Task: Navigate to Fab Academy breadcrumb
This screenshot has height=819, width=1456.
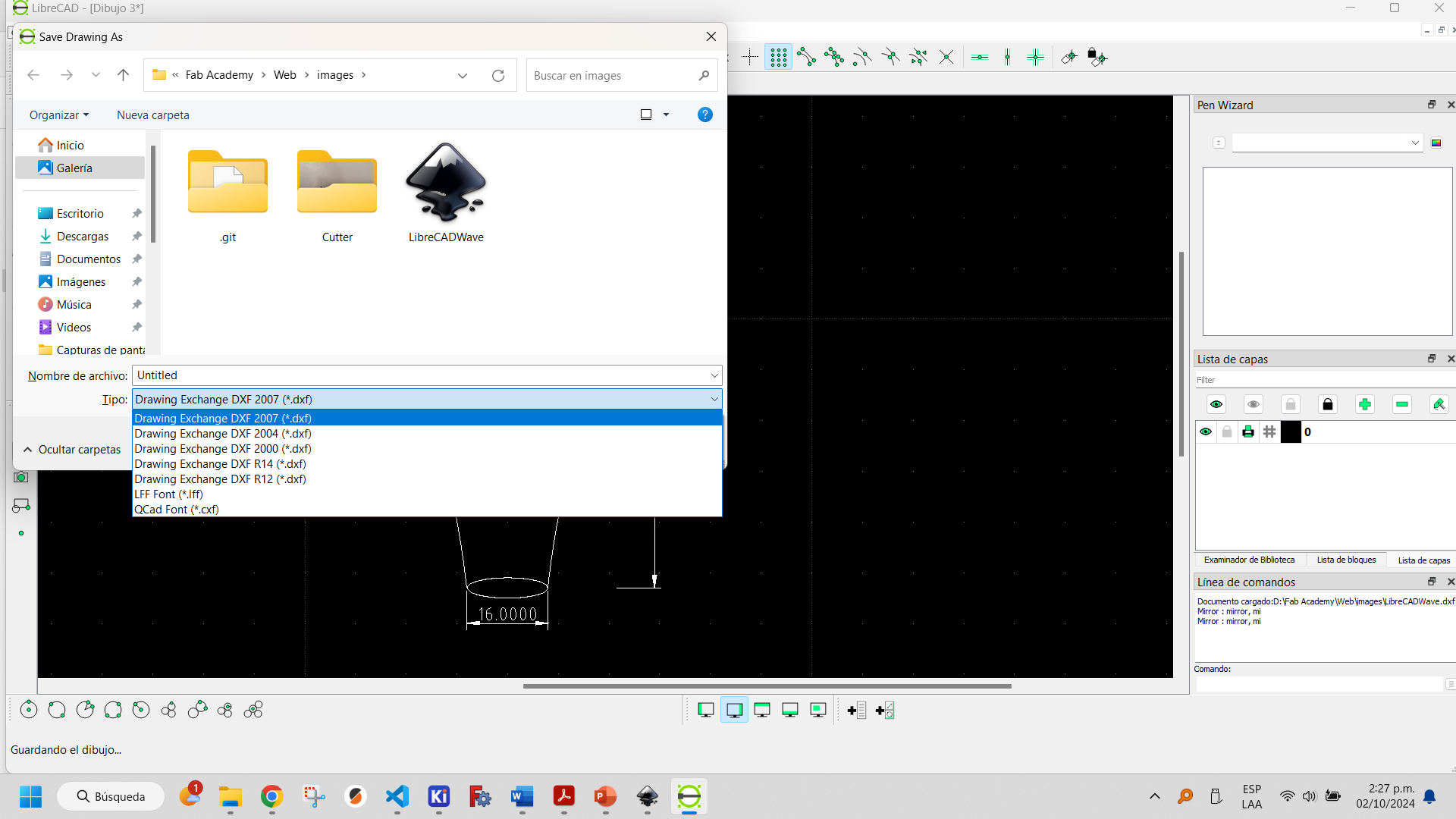Action: tap(219, 75)
